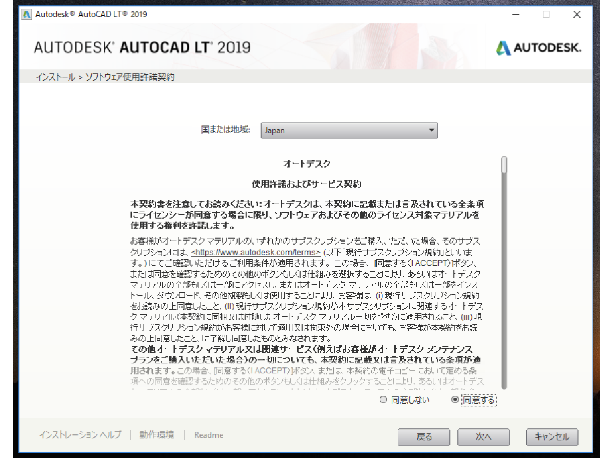Click the dropdown arrow beside Japan

click(431, 130)
